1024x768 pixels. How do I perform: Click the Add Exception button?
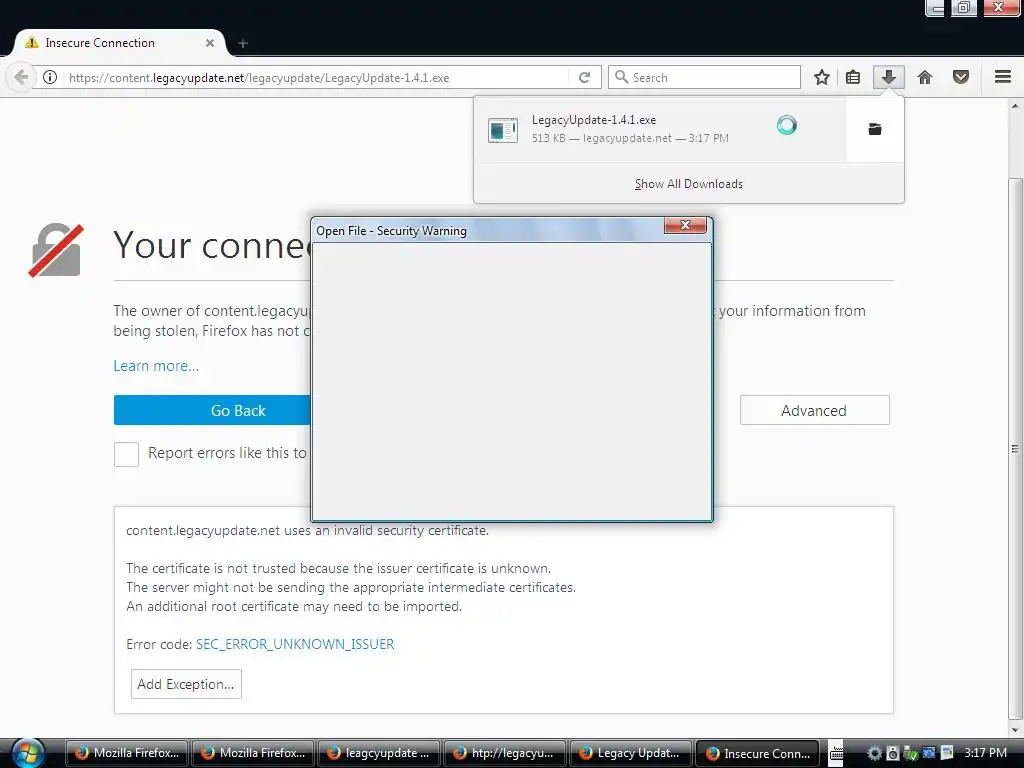tap(186, 684)
